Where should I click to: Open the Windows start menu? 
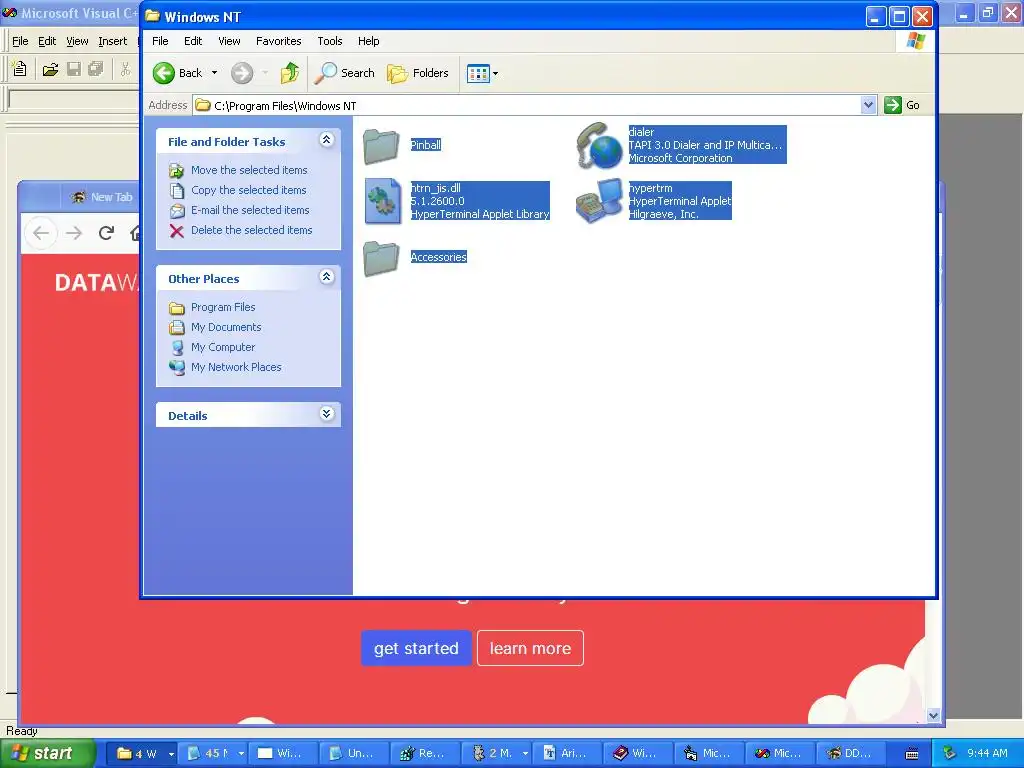click(x=47, y=754)
